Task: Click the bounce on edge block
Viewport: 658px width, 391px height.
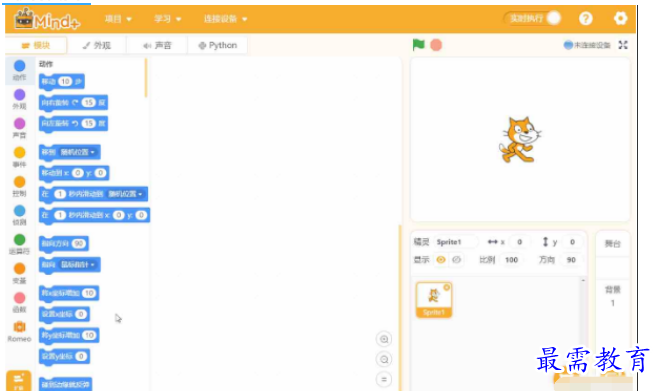Action: (65, 384)
